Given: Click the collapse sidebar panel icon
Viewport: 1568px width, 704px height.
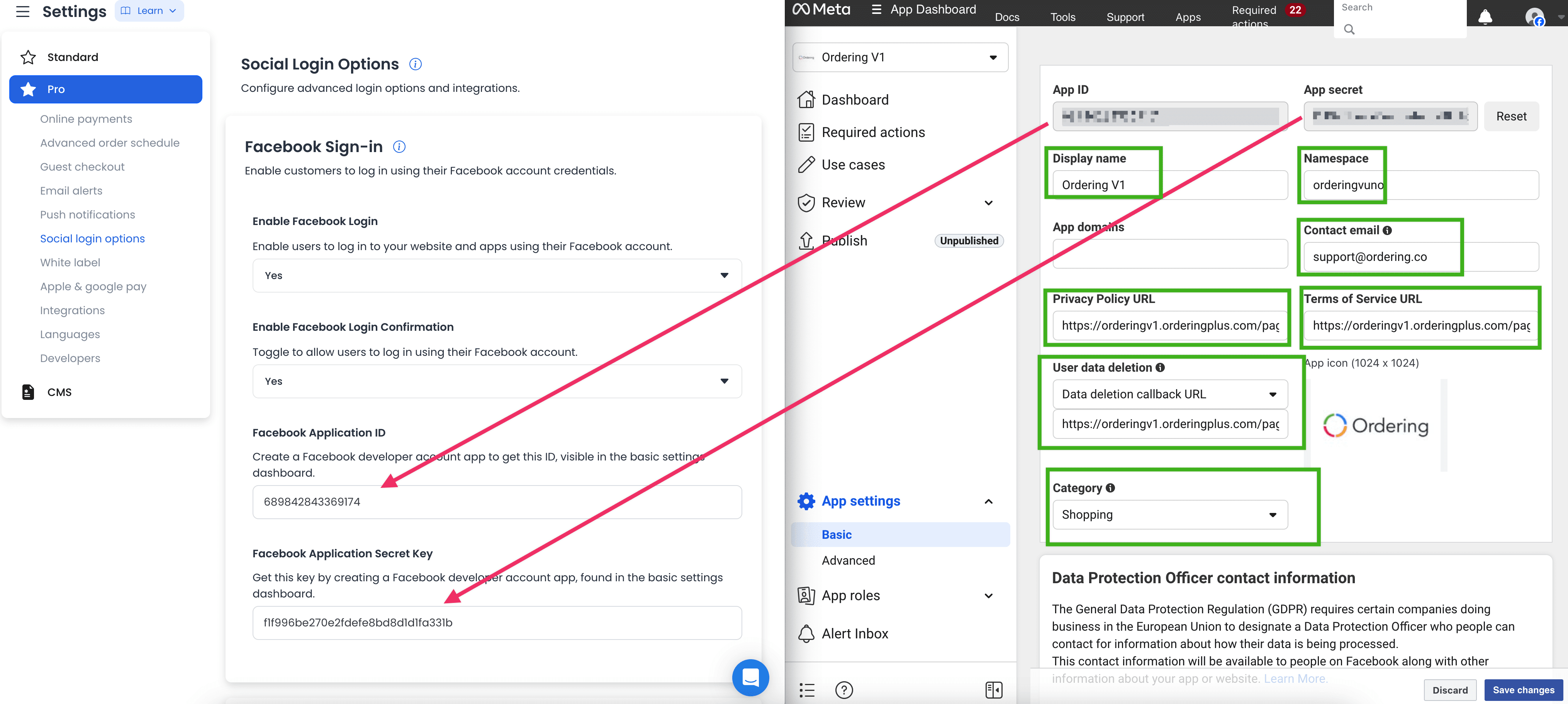Looking at the screenshot, I should tap(993, 690).
